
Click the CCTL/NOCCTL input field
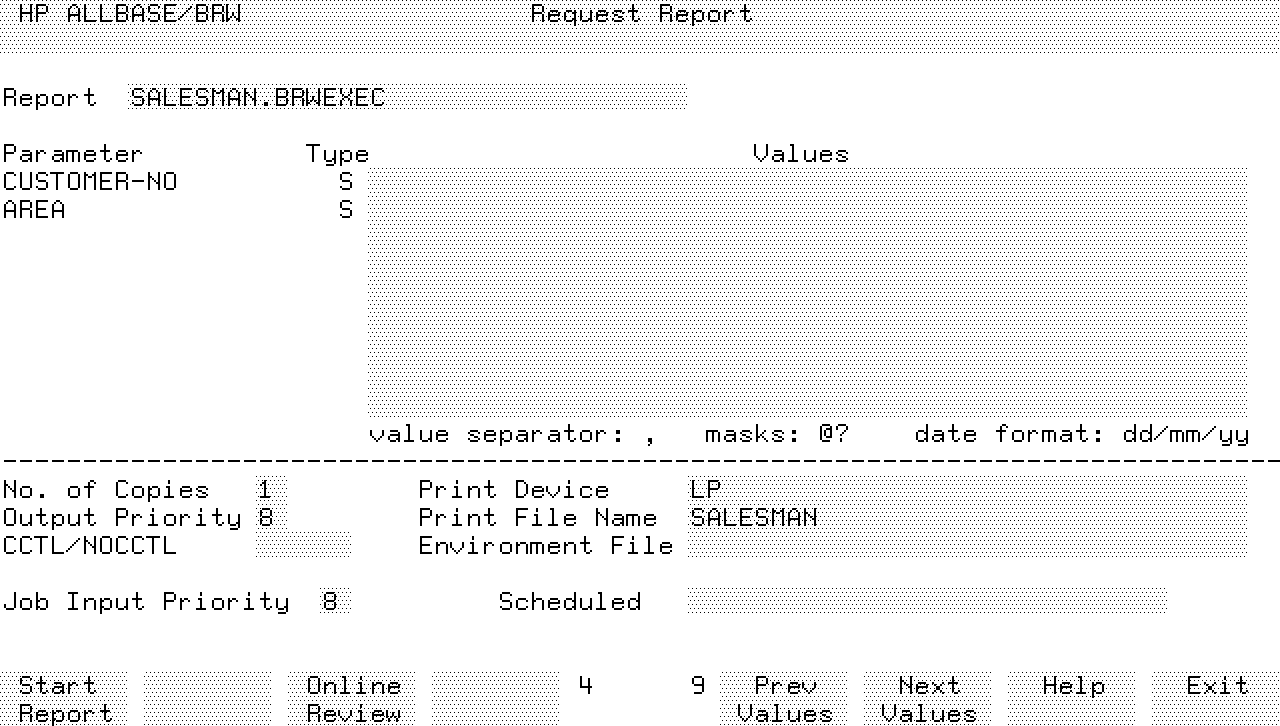[303, 546]
